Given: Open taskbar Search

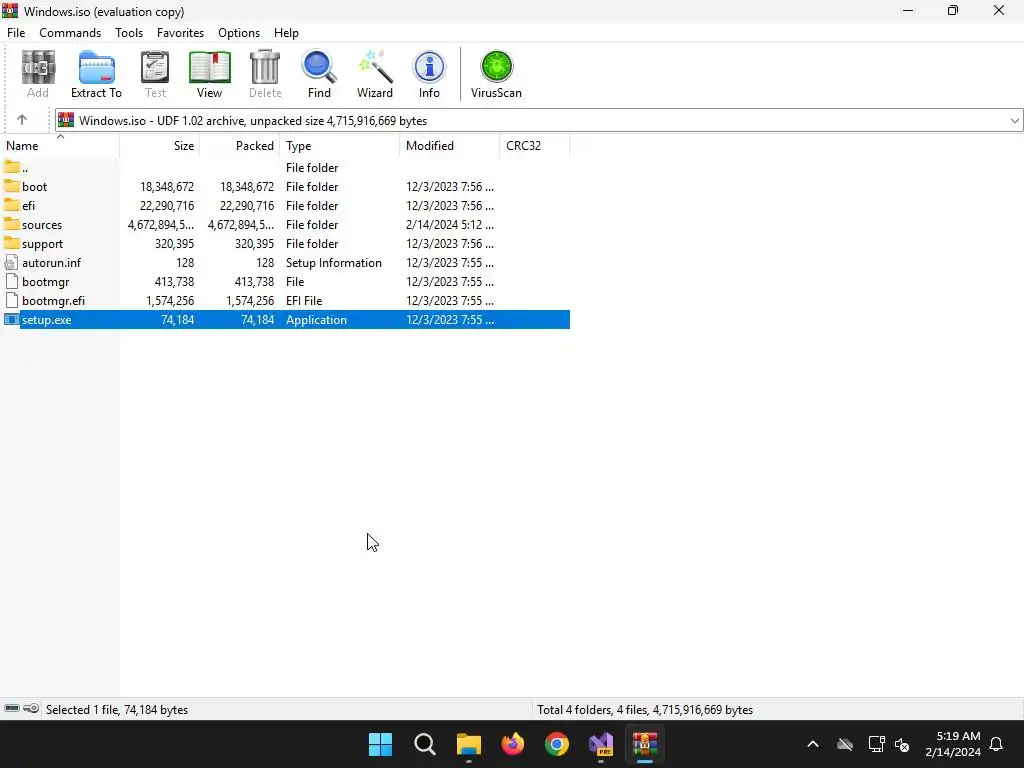Looking at the screenshot, I should (424, 744).
